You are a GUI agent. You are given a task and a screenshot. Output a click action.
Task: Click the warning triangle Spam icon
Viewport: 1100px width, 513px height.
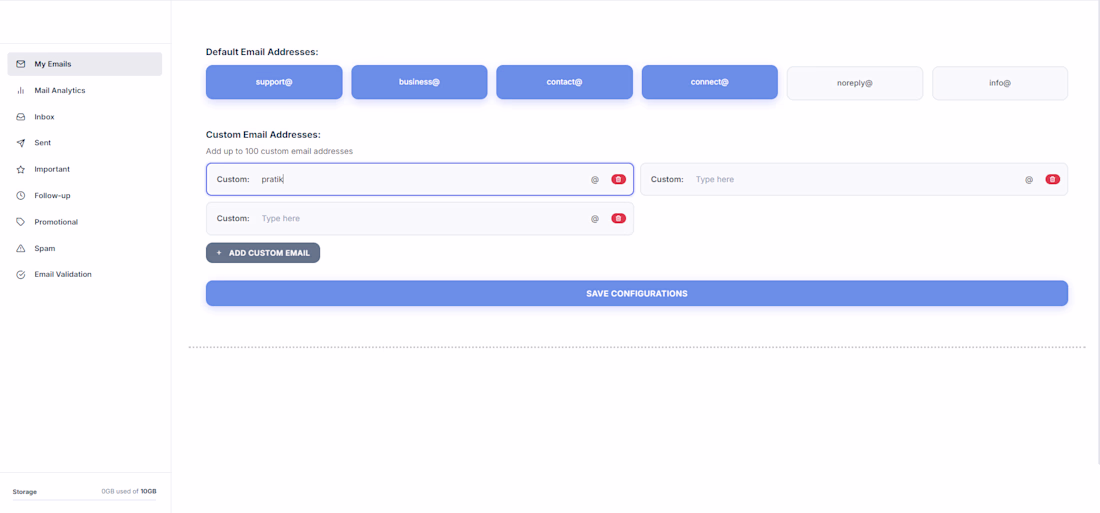pos(21,248)
